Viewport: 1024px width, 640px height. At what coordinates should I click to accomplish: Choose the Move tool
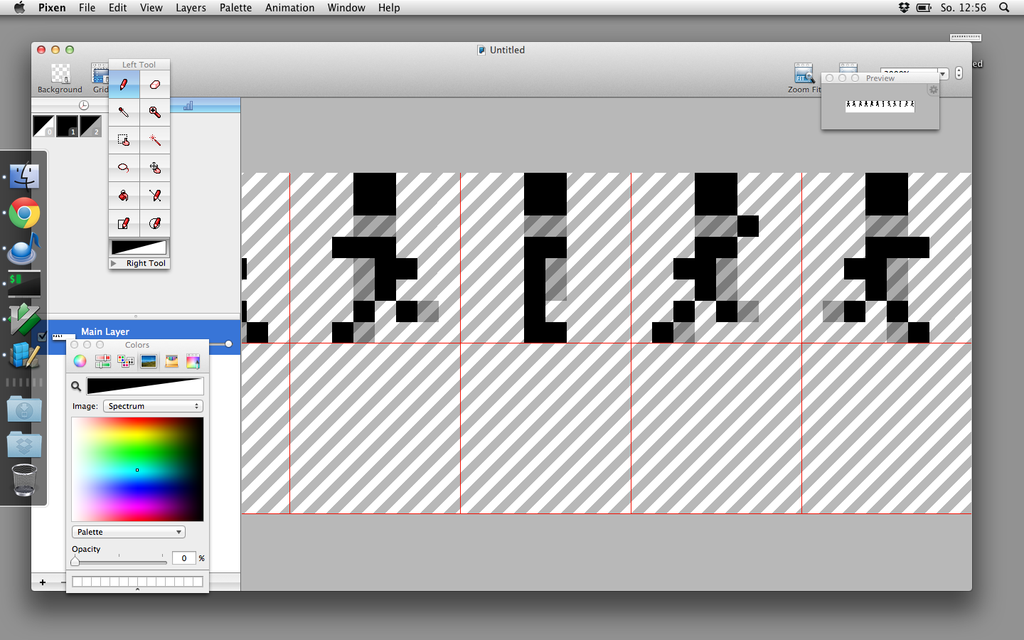tap(155, 168)
